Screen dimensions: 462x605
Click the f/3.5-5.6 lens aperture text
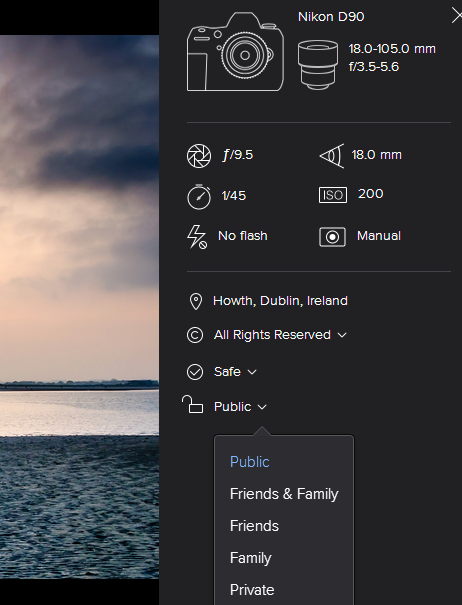(x=374, y=67)
